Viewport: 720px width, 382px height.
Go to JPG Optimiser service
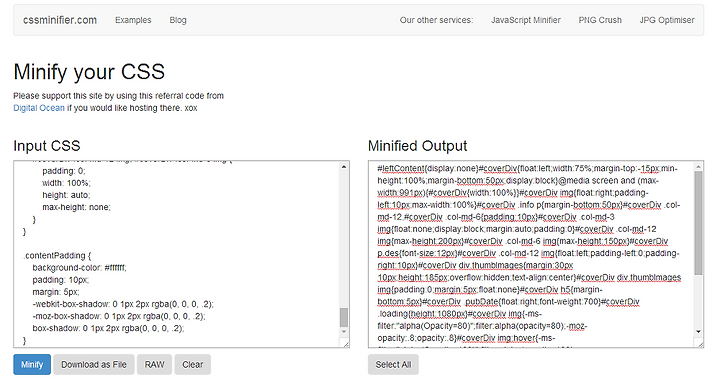pyautogui.click(x=667, y=20)
